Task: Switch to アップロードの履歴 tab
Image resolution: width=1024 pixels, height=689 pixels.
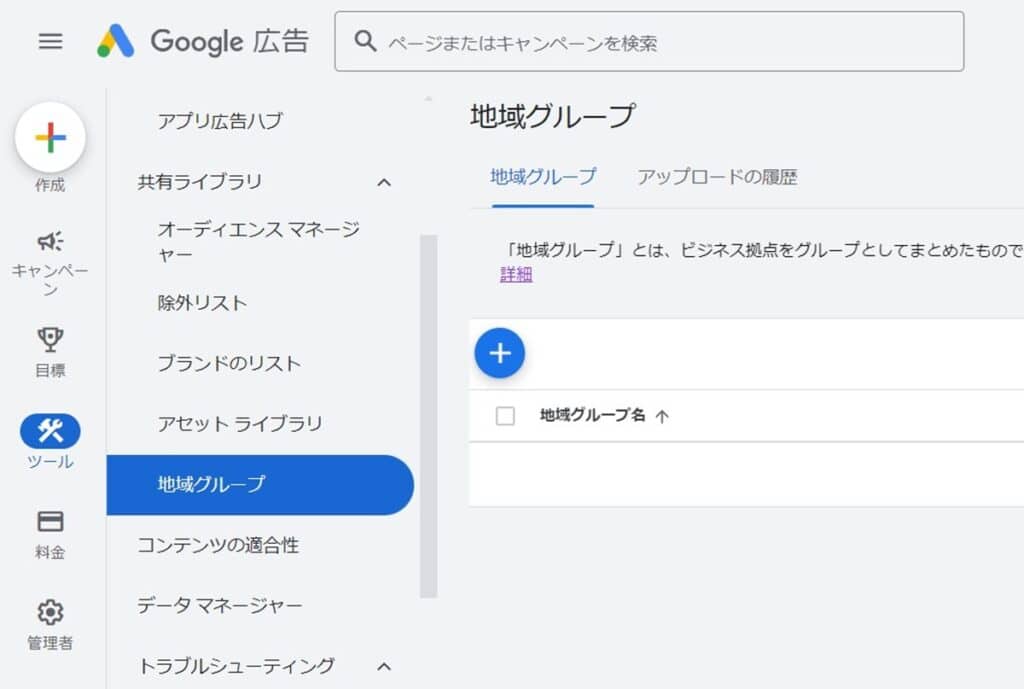Action: [x=717, y=177]
